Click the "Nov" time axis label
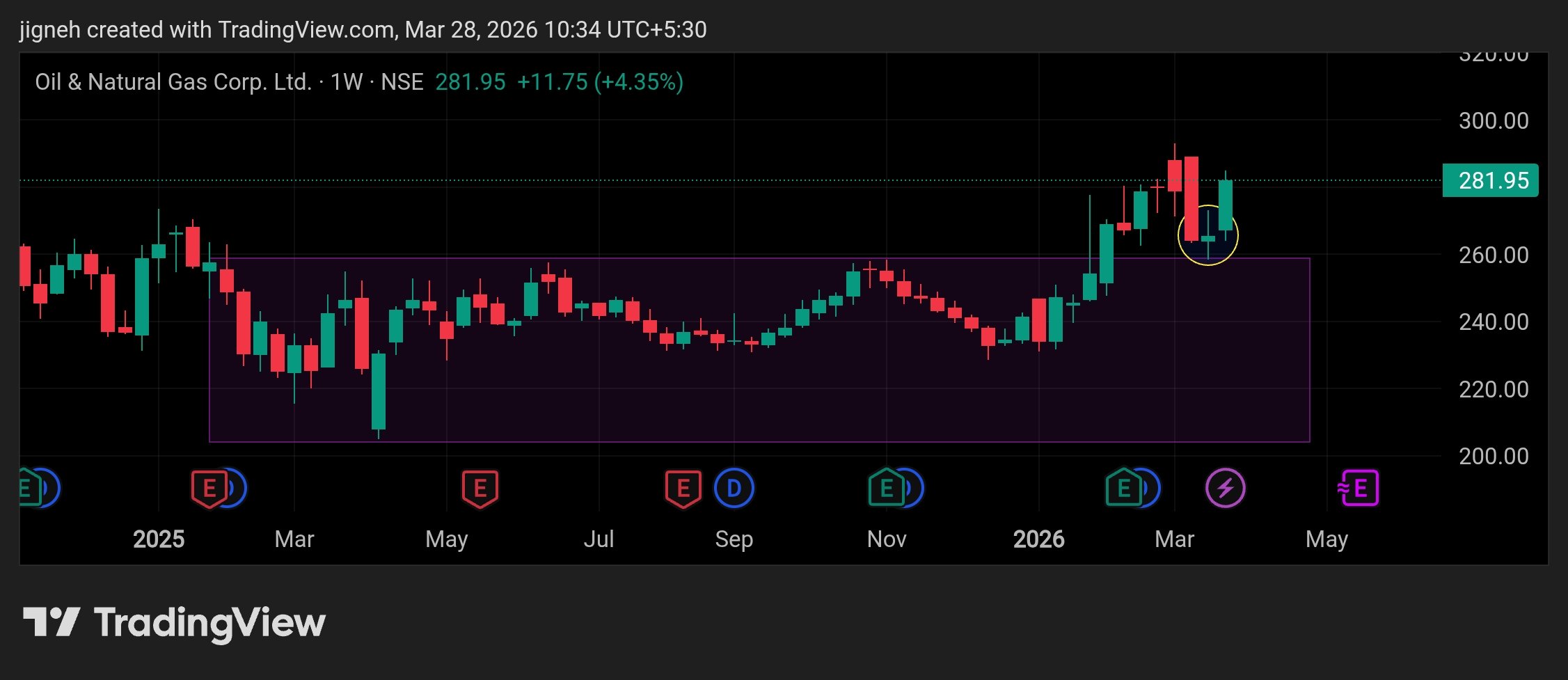Viewport: 1568px width, 680px height. pos(887,539)
